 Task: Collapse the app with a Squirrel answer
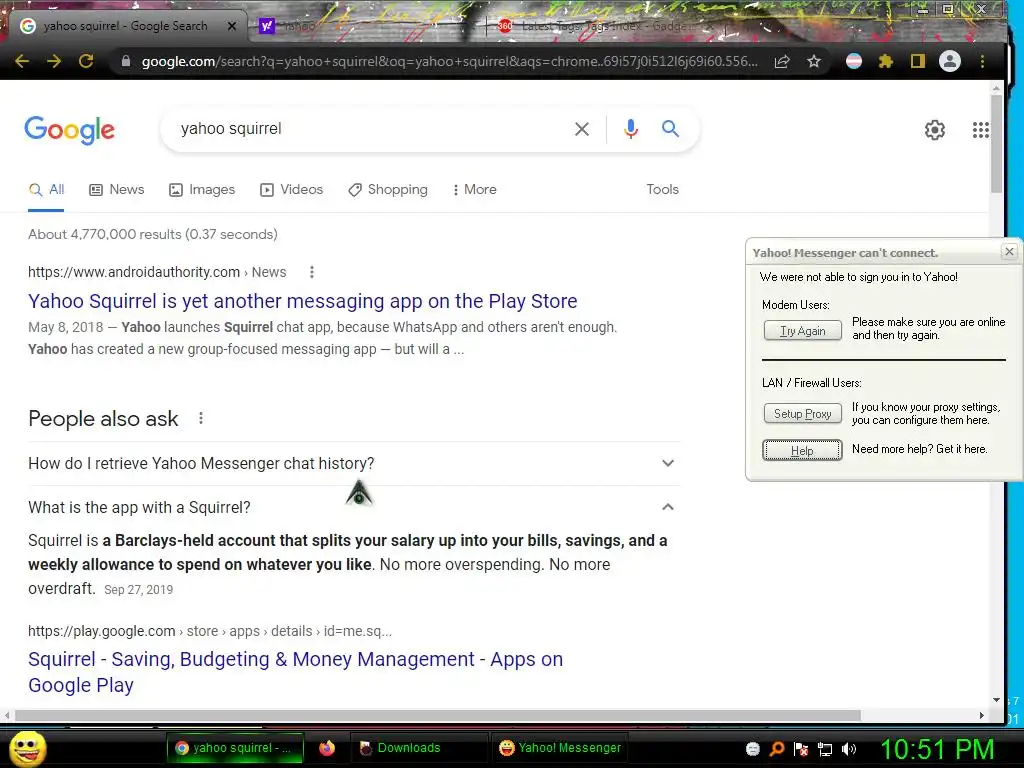(x=354, y=507)
